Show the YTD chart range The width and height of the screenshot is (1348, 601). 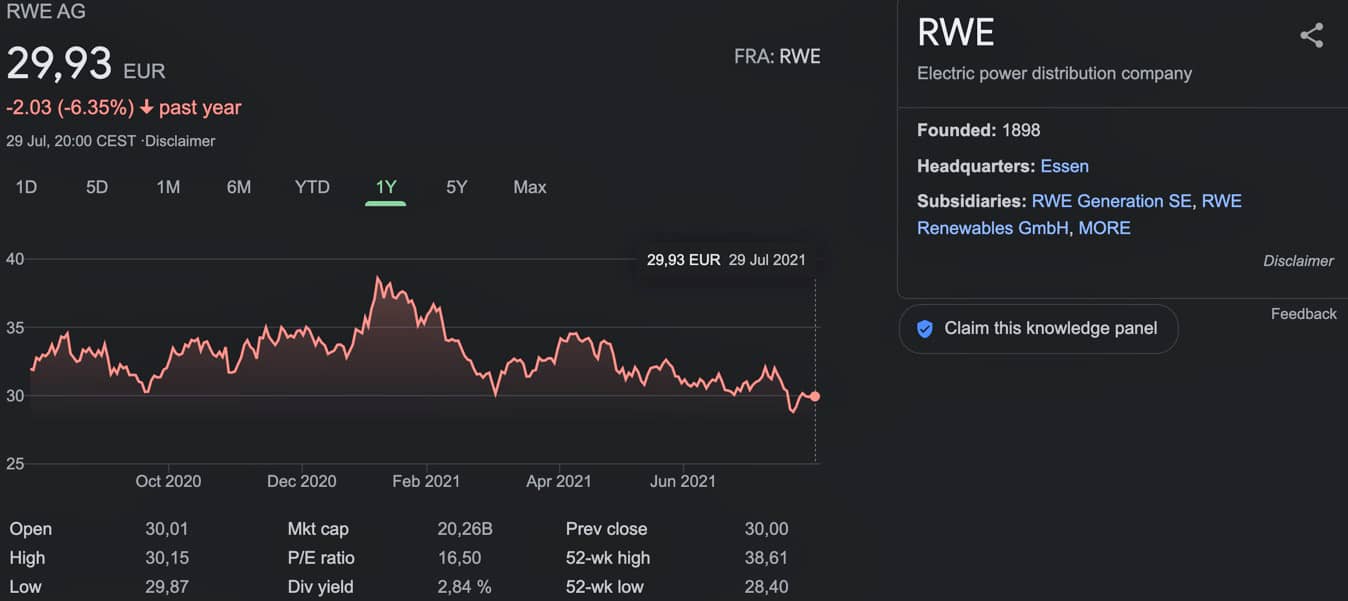(x=312, y=187)
